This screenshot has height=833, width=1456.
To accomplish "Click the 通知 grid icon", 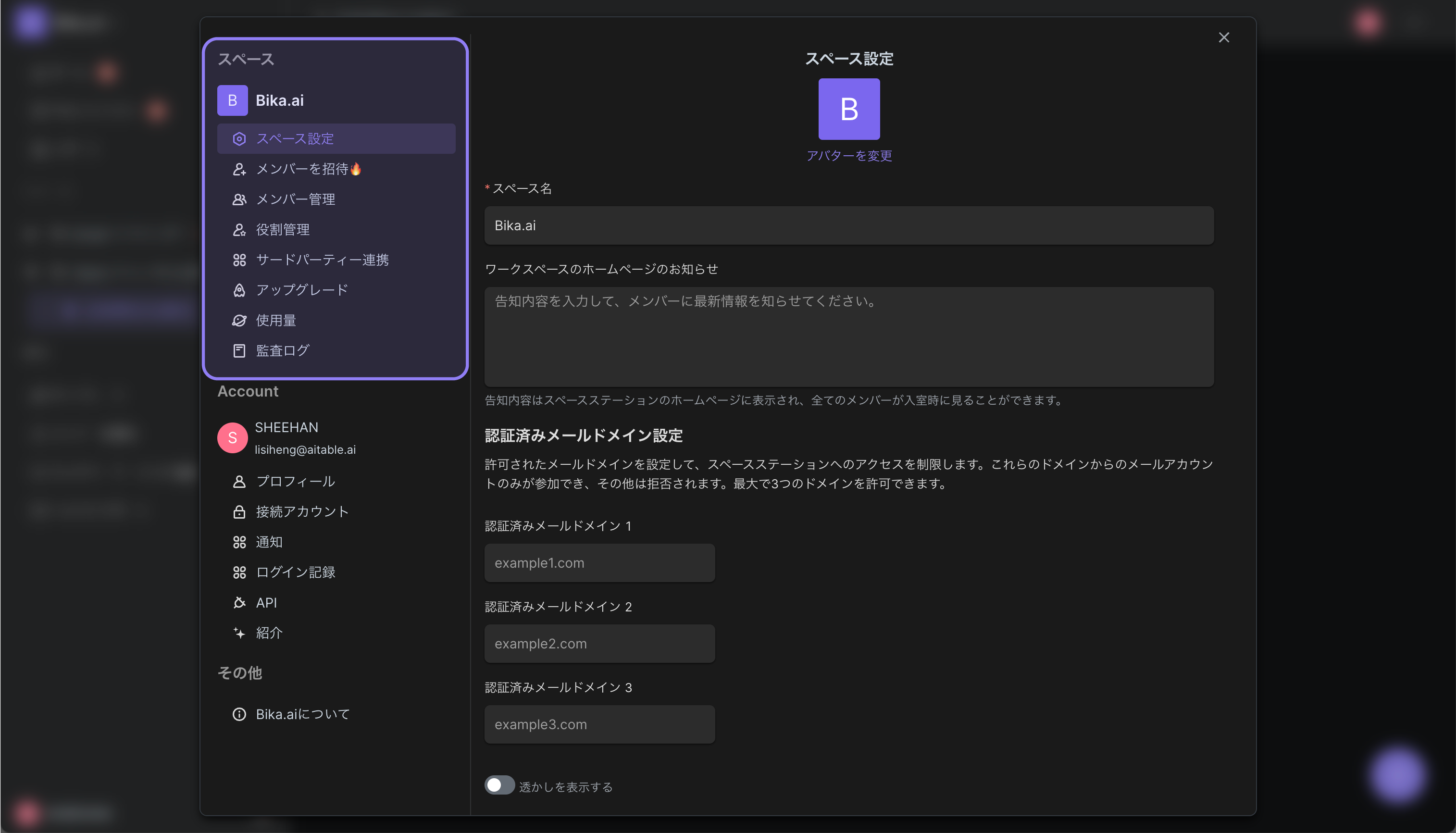I will coord(239,542).
